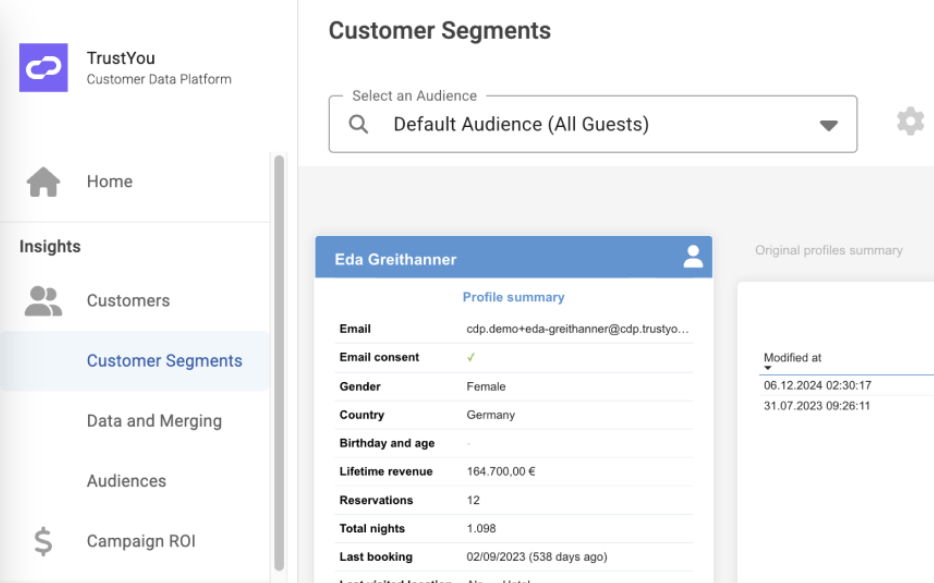Click the Eda Greithanner card header
Image resolution: width=934 pixels, height=583 pixels.
(500, 259)
